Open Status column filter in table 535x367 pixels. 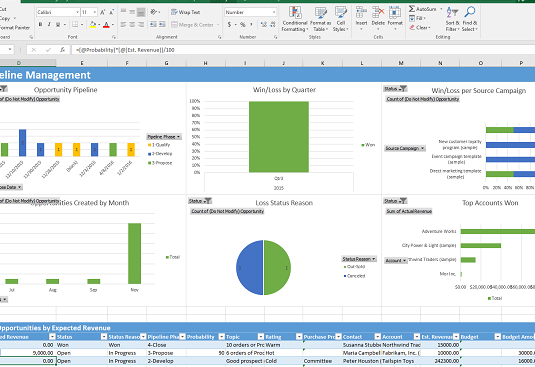[104, 337]
